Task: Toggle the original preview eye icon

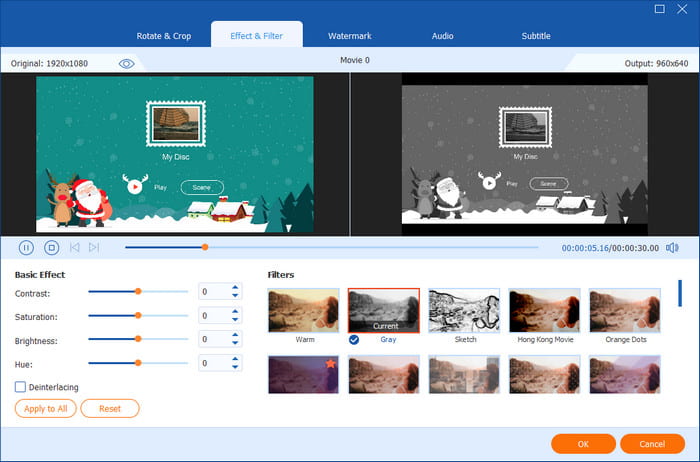Action: (x=126, y=63)
